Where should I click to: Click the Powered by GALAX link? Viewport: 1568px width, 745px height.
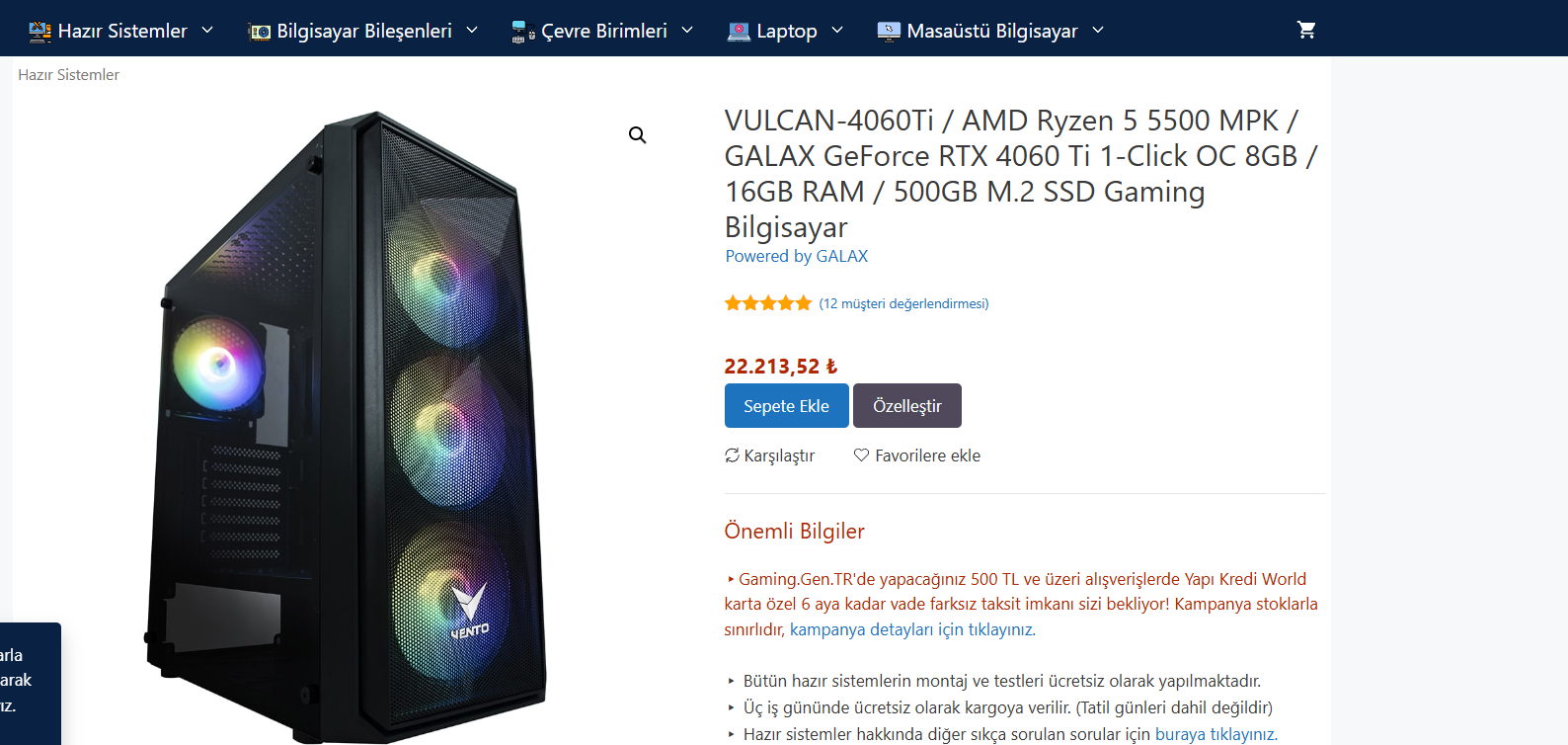tap(796, 256)
